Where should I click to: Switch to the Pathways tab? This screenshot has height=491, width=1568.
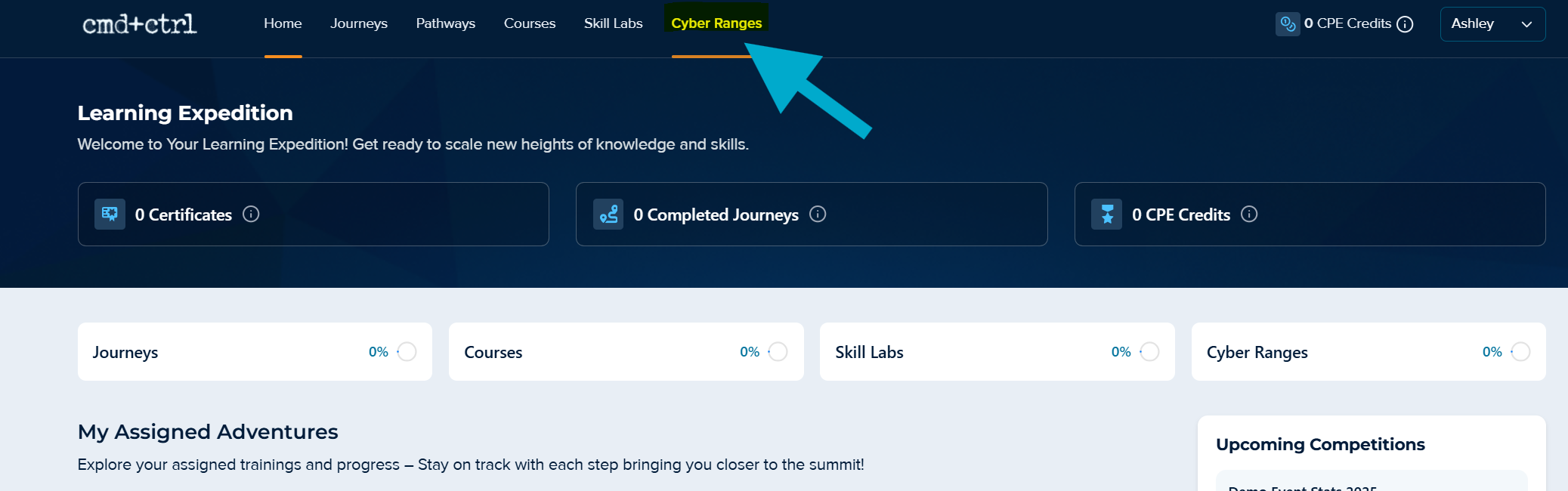[x=446, y=23]
